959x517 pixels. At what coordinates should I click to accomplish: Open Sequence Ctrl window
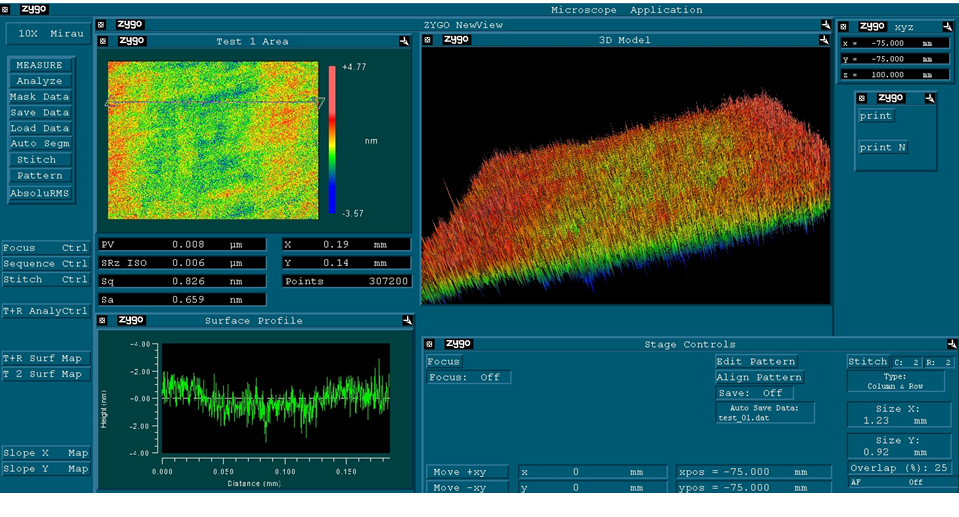(46, 264)
